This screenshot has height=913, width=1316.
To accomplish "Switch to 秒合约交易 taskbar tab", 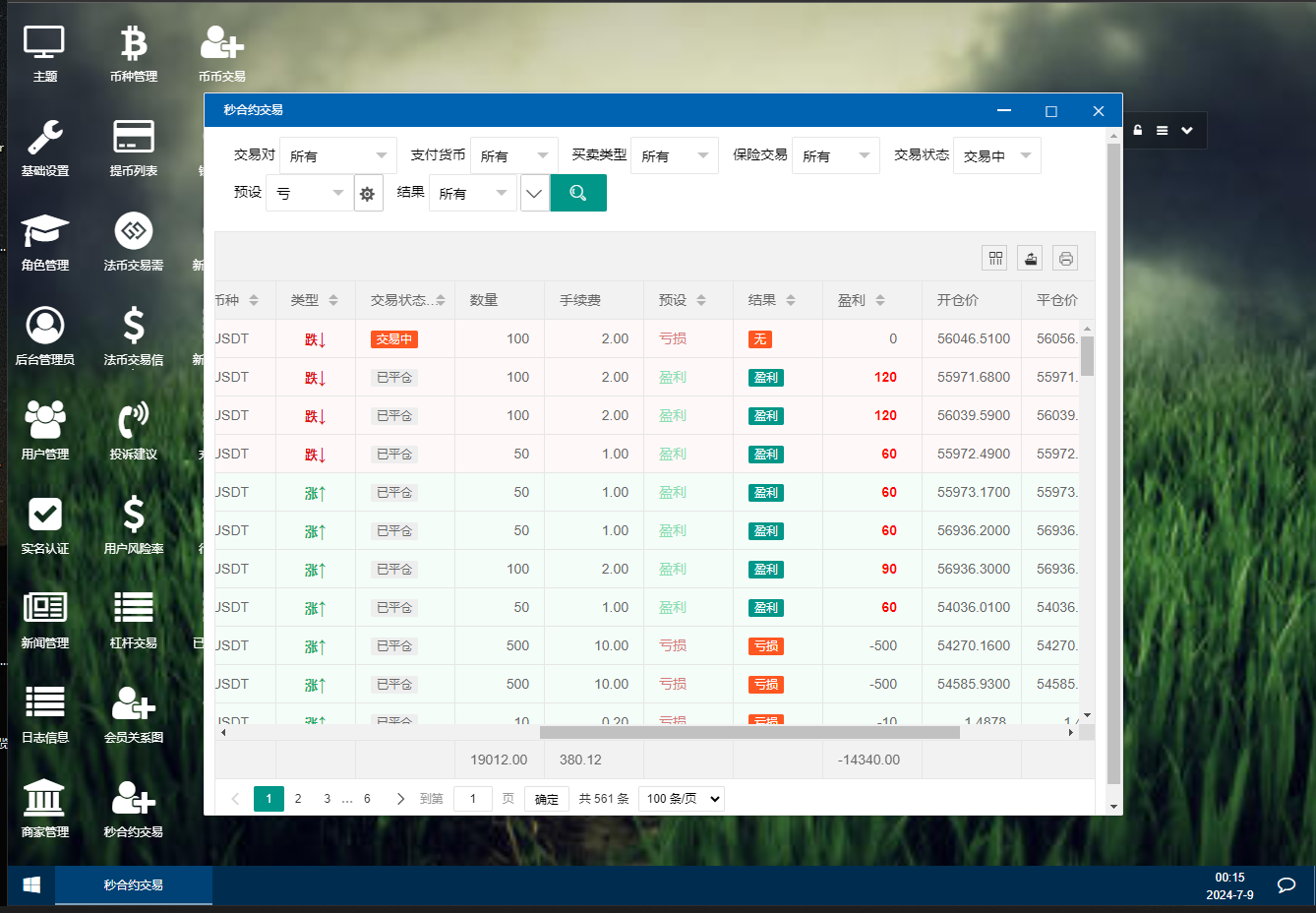I will (134, 885).
